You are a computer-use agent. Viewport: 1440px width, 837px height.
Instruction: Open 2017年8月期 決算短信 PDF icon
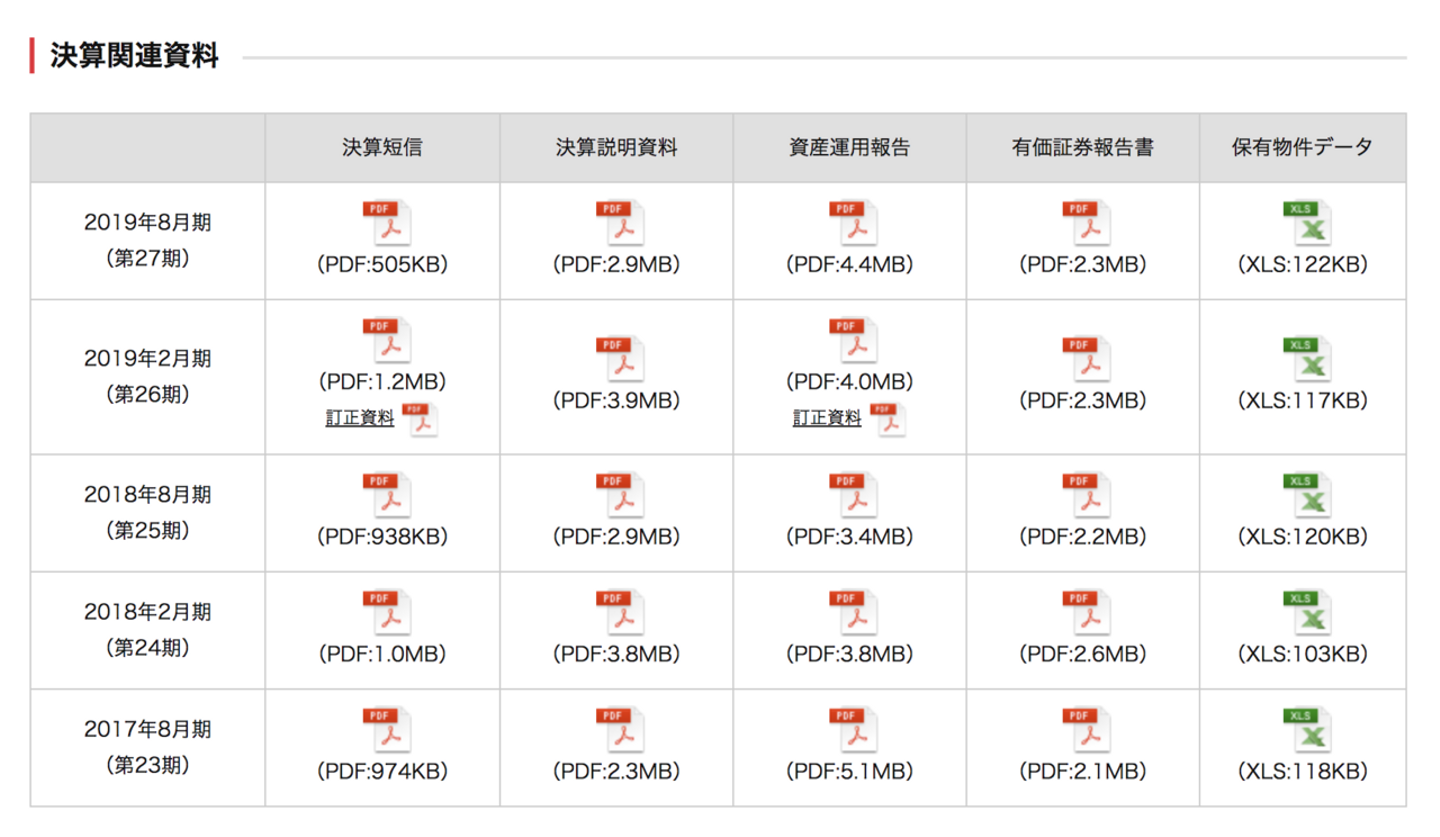pos(385,729)
